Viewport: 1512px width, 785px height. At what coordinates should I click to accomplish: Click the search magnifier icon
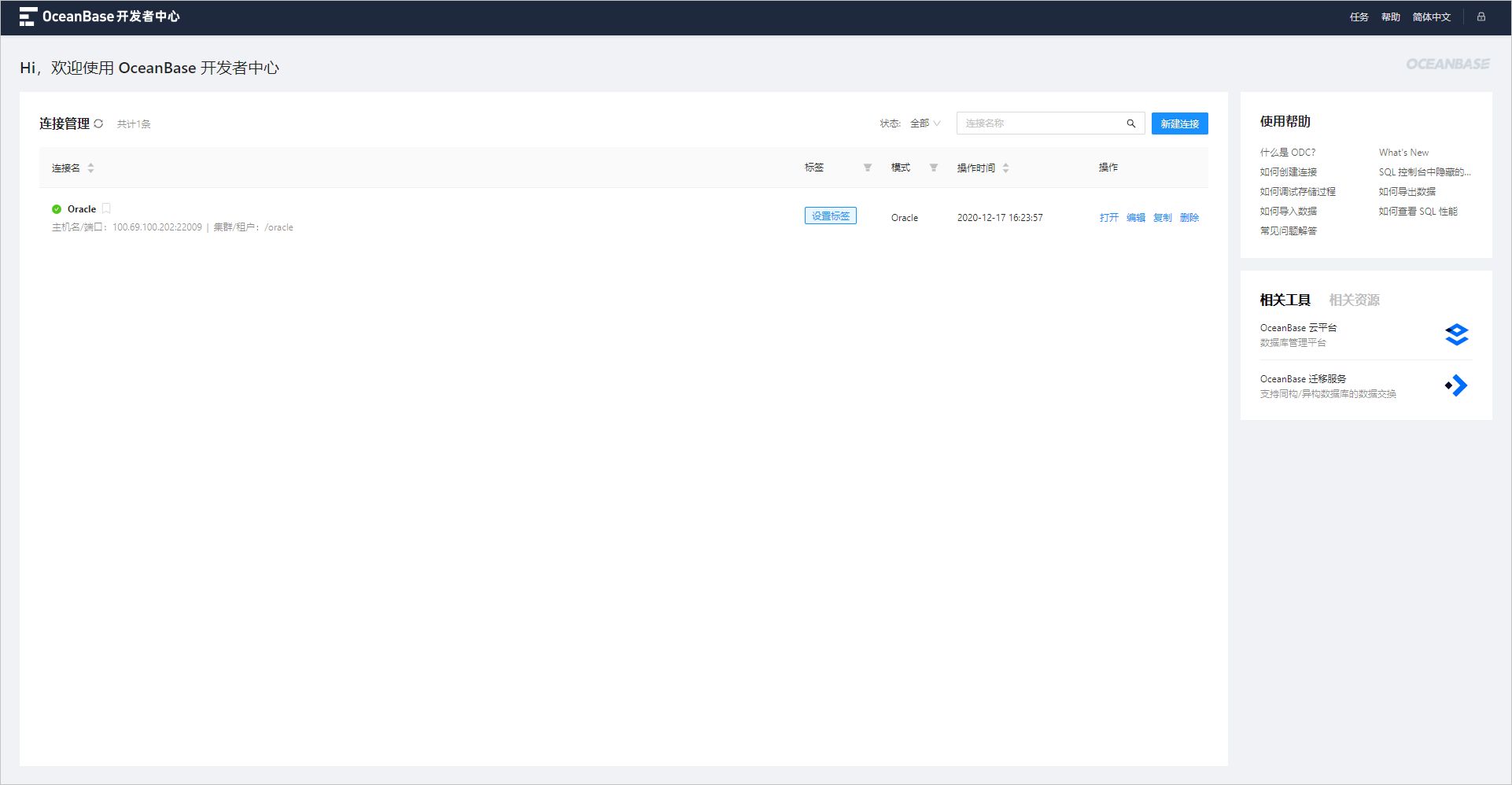(1130, 123)
